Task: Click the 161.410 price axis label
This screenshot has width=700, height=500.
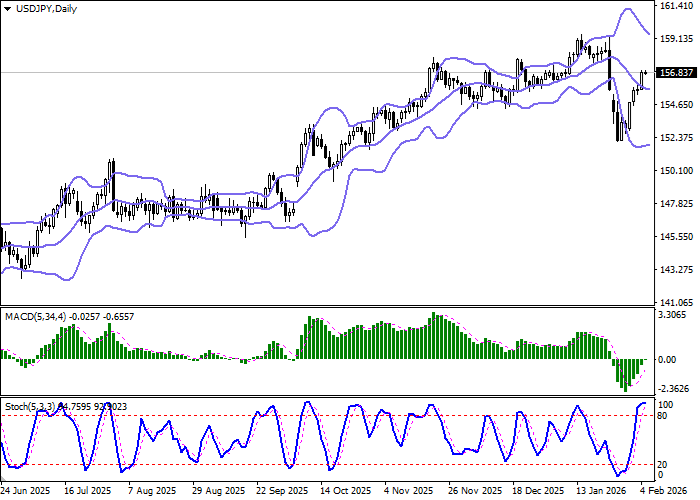Action: click(x=678, y=6)
